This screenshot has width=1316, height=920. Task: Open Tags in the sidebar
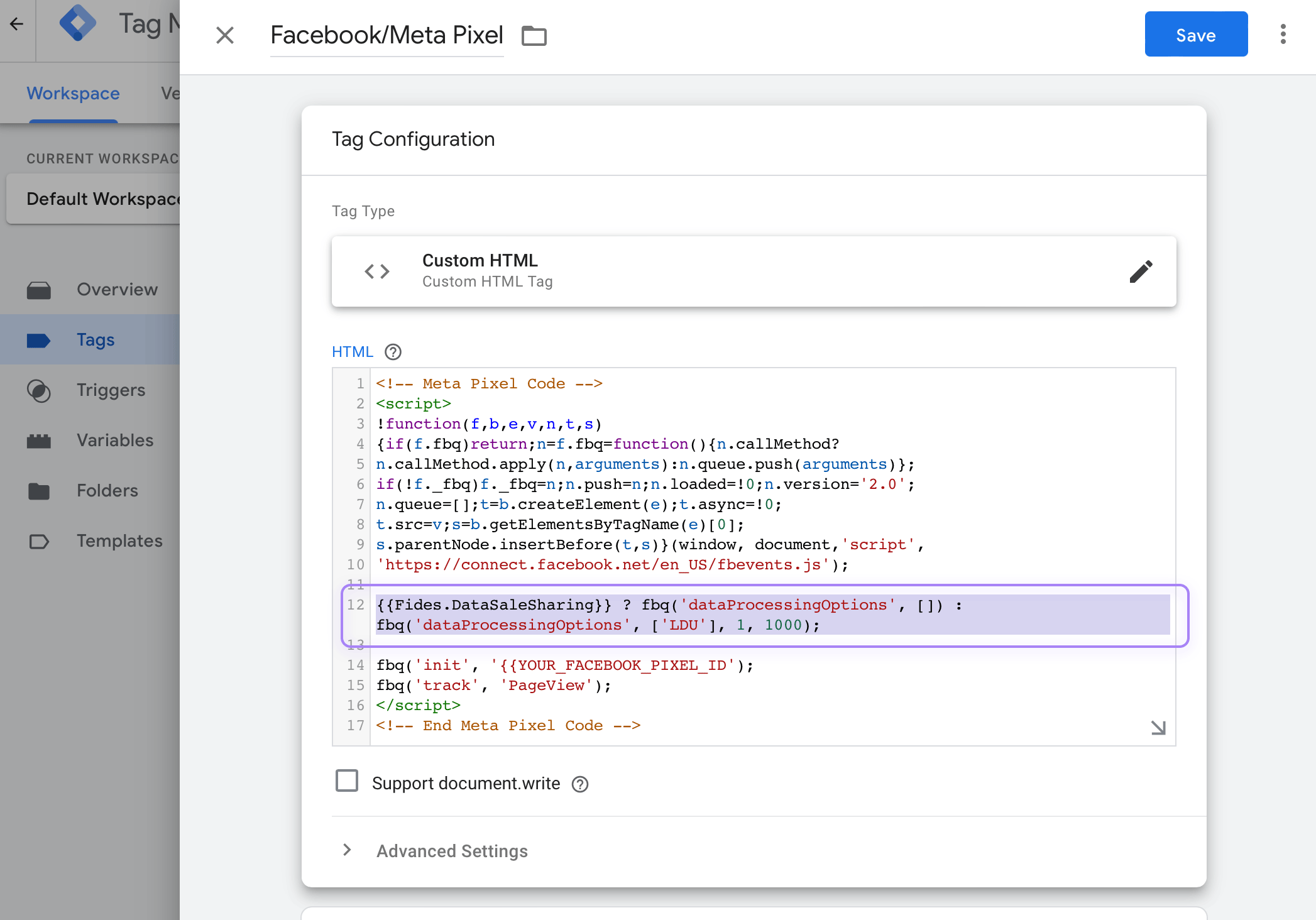click(90, 340)
